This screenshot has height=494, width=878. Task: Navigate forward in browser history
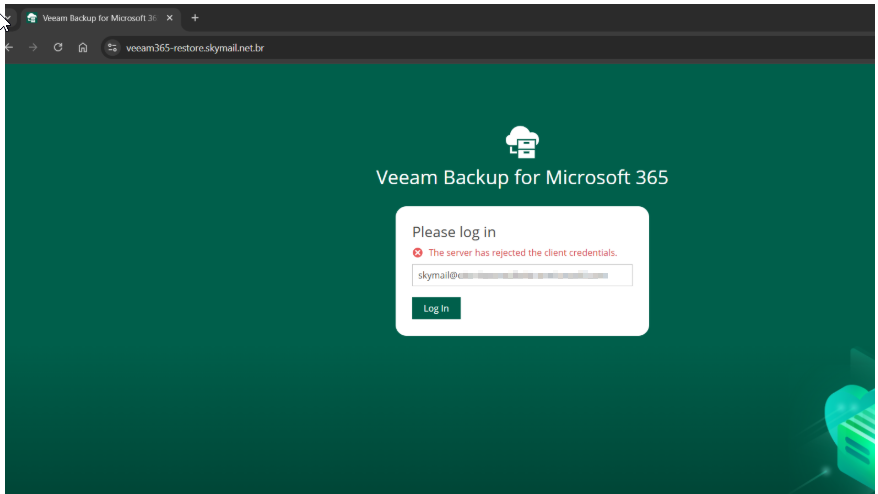(x=33, y=47)
